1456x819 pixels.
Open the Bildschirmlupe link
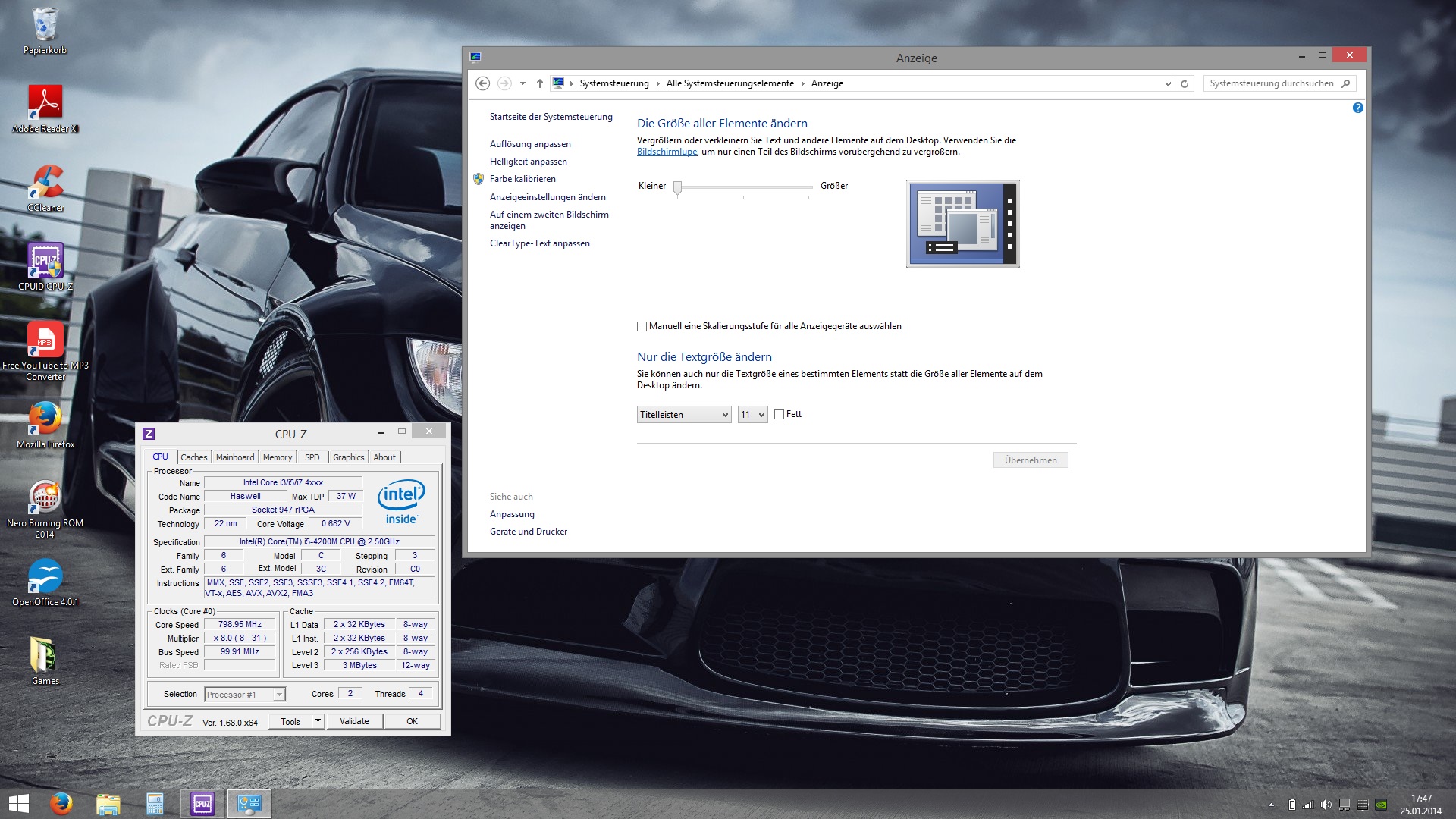[x=667, y=152]
